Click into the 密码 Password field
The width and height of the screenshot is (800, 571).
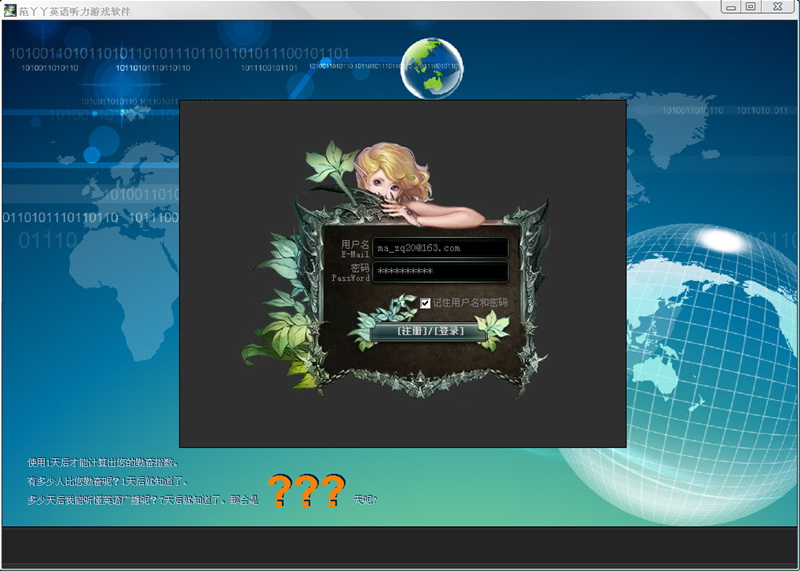pyautogui.click(x=440, y=272)
